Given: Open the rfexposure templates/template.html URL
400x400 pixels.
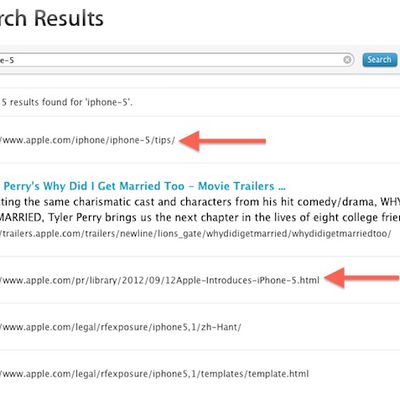Looking at the screenshot, I should point(154,373).
